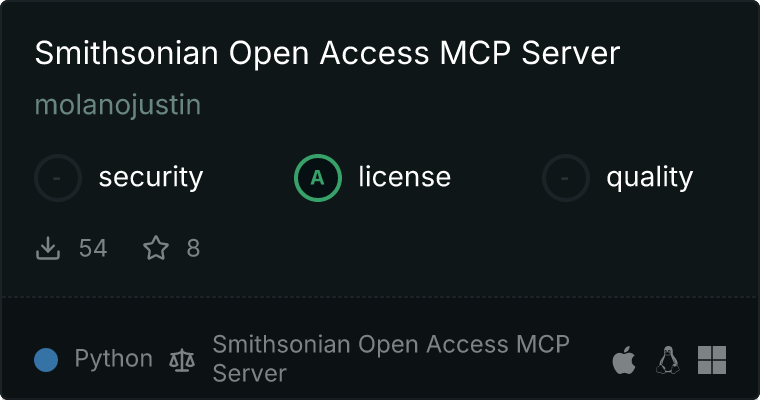Click the blue Python language color dot
This screenshot has width=760, height=400.
click(46, 360)
